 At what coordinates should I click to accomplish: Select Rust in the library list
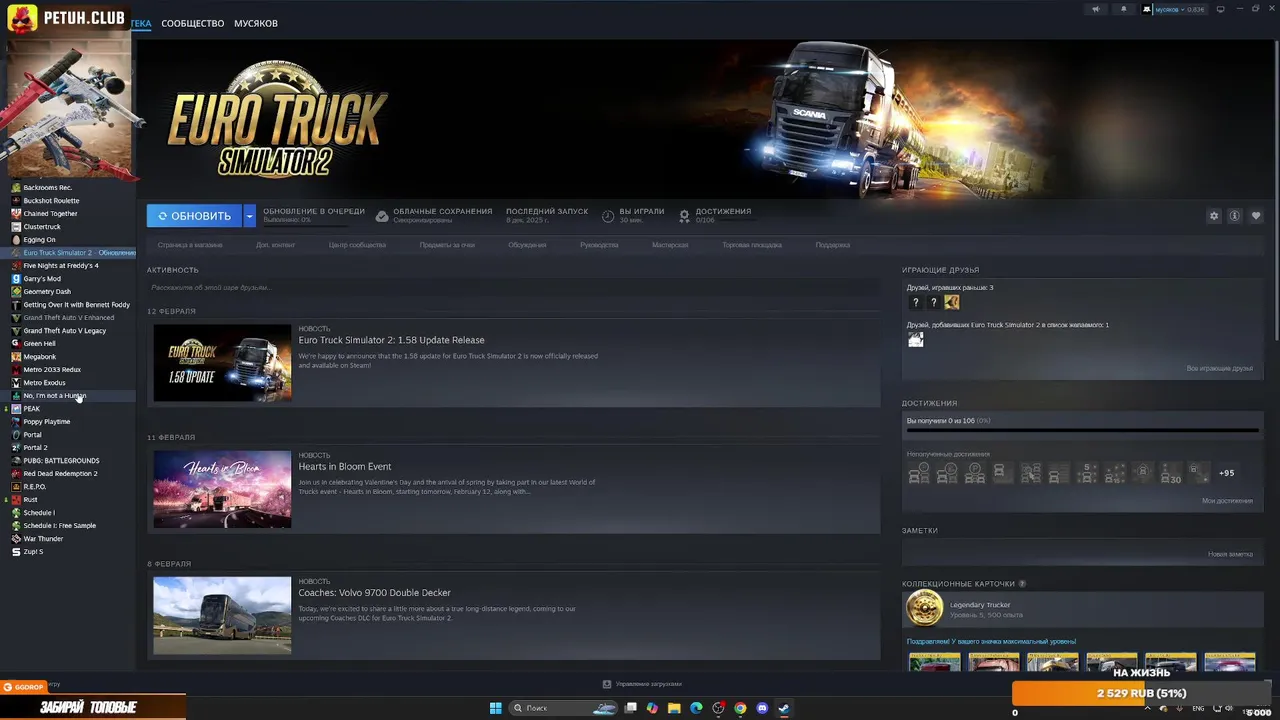31,500
